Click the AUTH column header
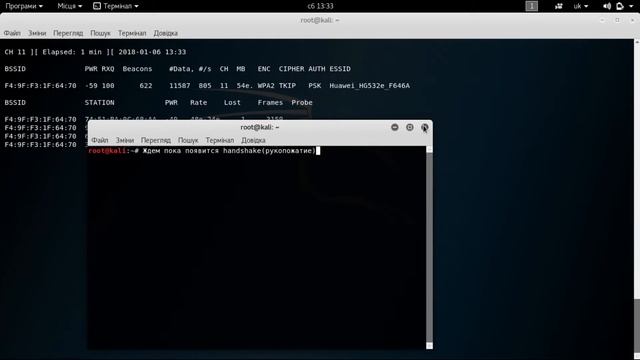640x360 pixels. pyautogui.click(x=317, y=69)
